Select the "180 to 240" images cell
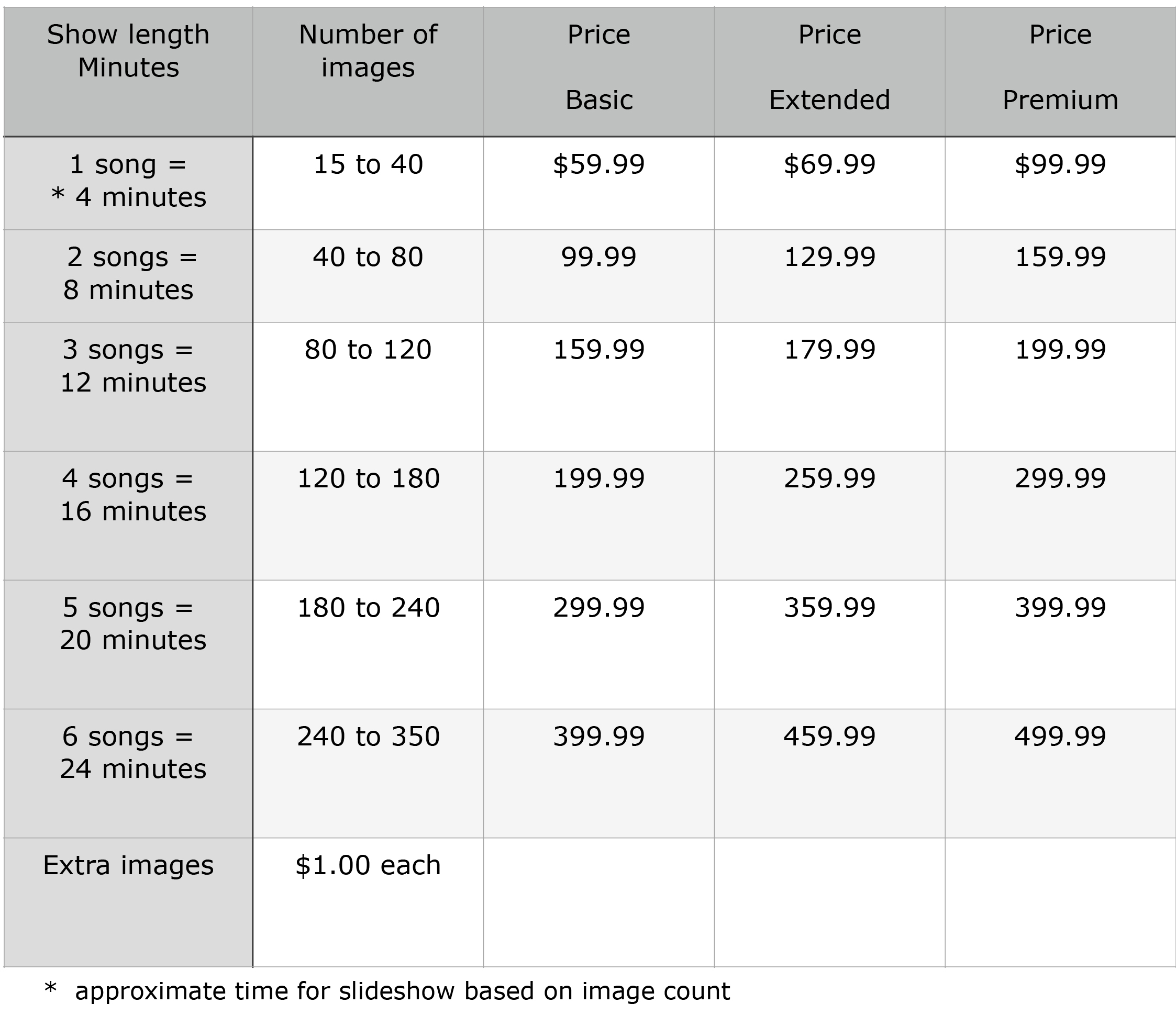Screen dimensions: 1176x1015 pyautogui.click(x=368, y=608)
